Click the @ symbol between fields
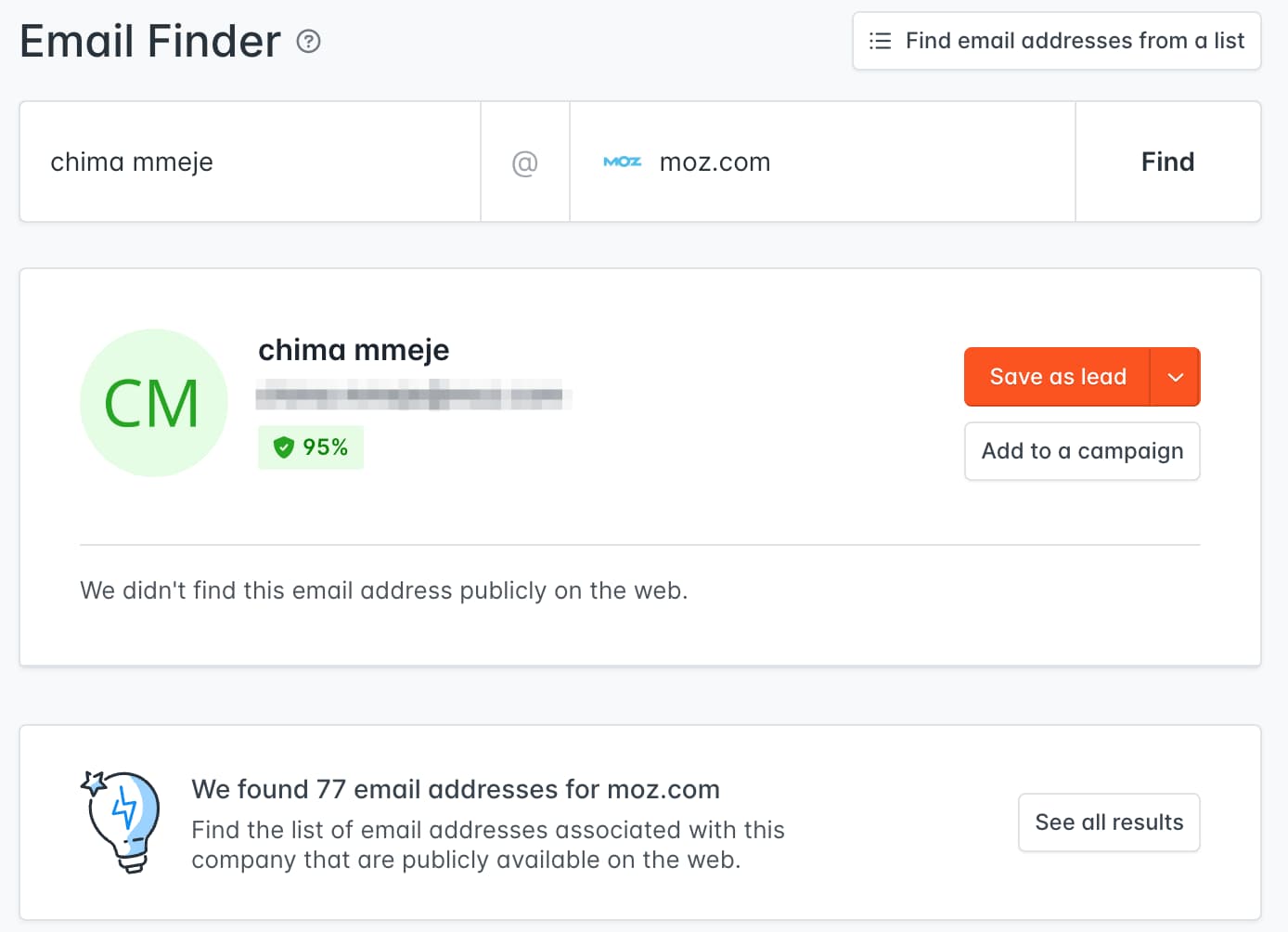Screen dimensions: 1288x932 [525, 162]
